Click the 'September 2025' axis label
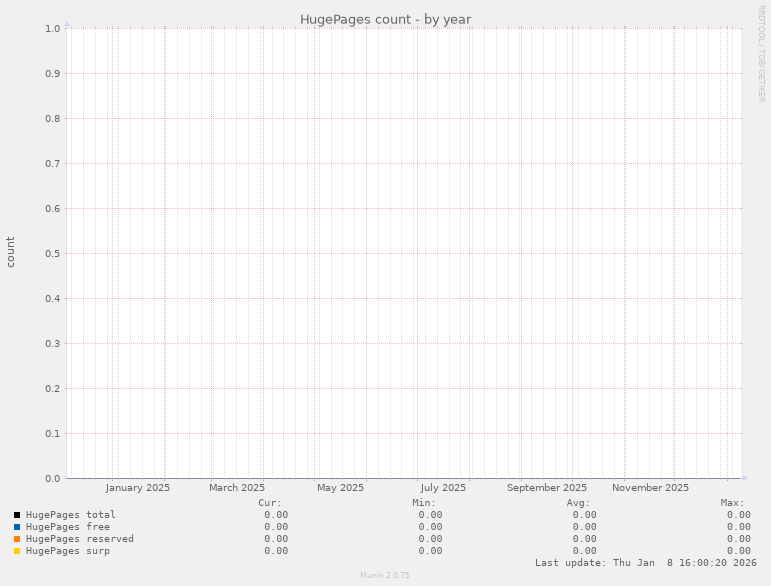Image resolution: width=771 pixels, height=586 pixels. [547, 488]
